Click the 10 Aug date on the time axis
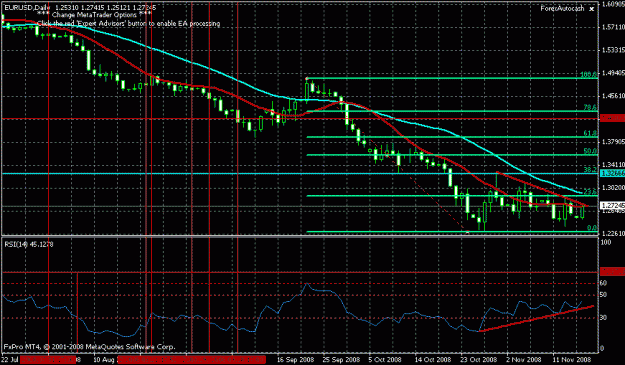The width and height of the screenshot is (625, 365). click(104, 360)
